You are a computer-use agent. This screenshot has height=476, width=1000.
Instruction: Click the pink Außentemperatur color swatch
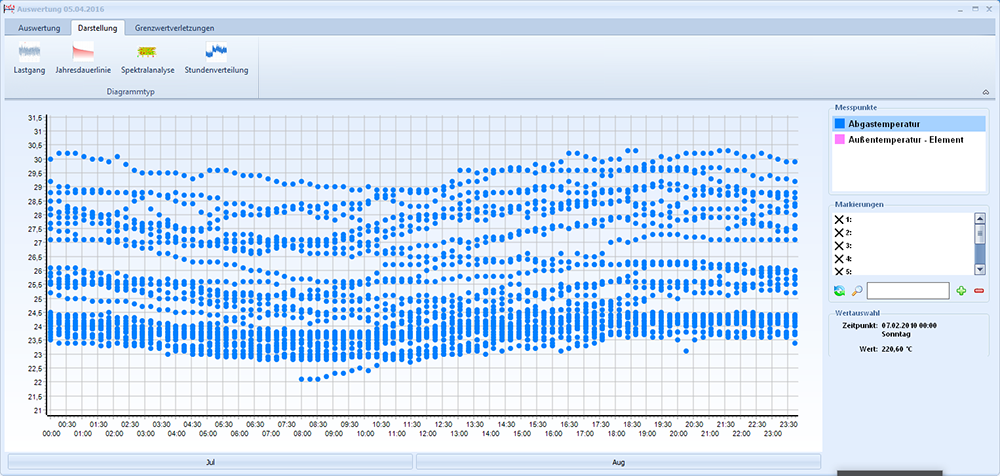coord(839,139)
